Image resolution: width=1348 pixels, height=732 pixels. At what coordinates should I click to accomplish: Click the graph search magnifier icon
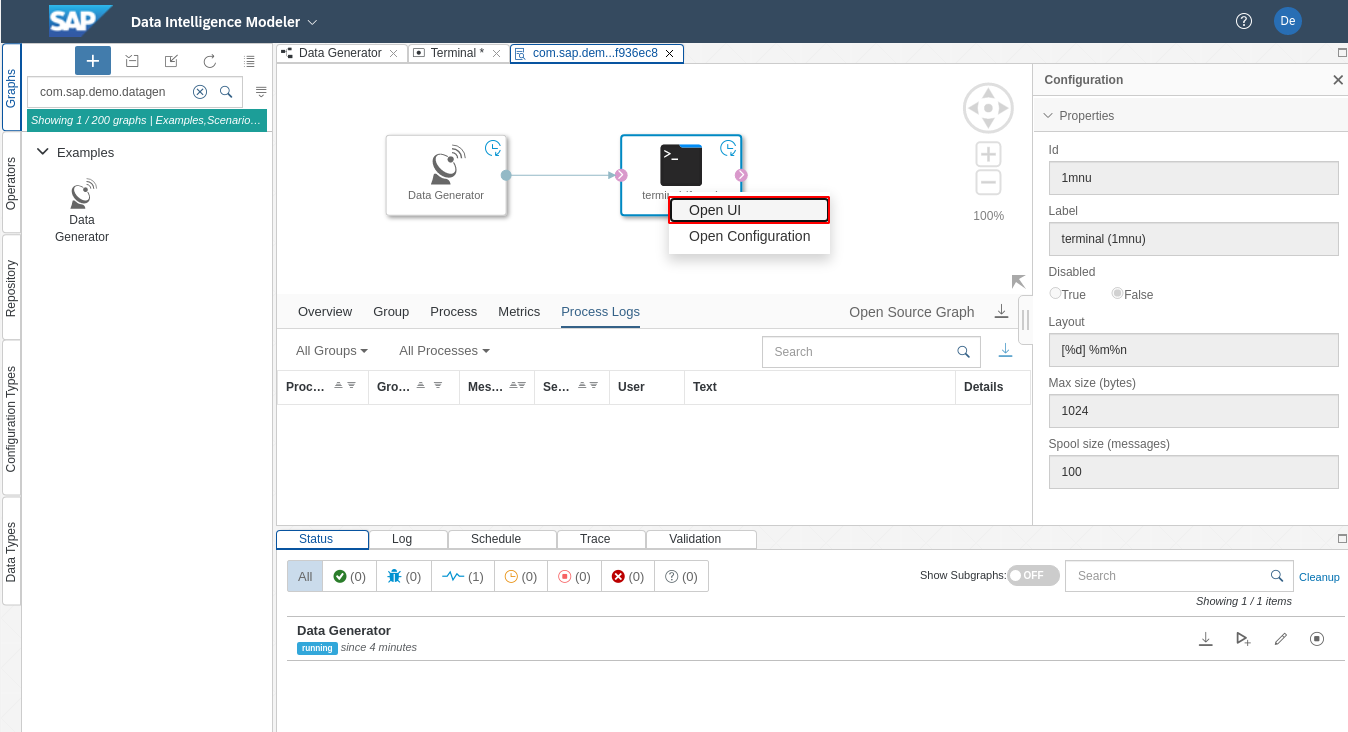(226, 91)
